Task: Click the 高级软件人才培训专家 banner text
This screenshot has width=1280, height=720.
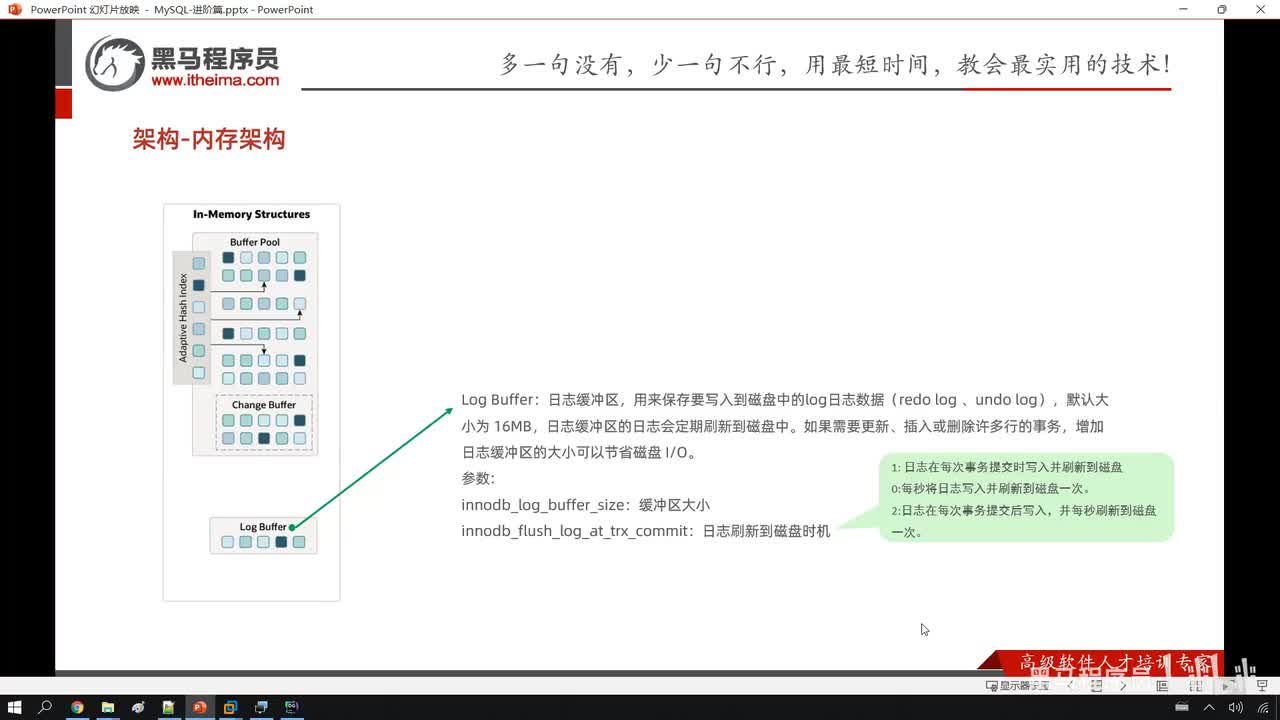Action: tap(1118, 663)
